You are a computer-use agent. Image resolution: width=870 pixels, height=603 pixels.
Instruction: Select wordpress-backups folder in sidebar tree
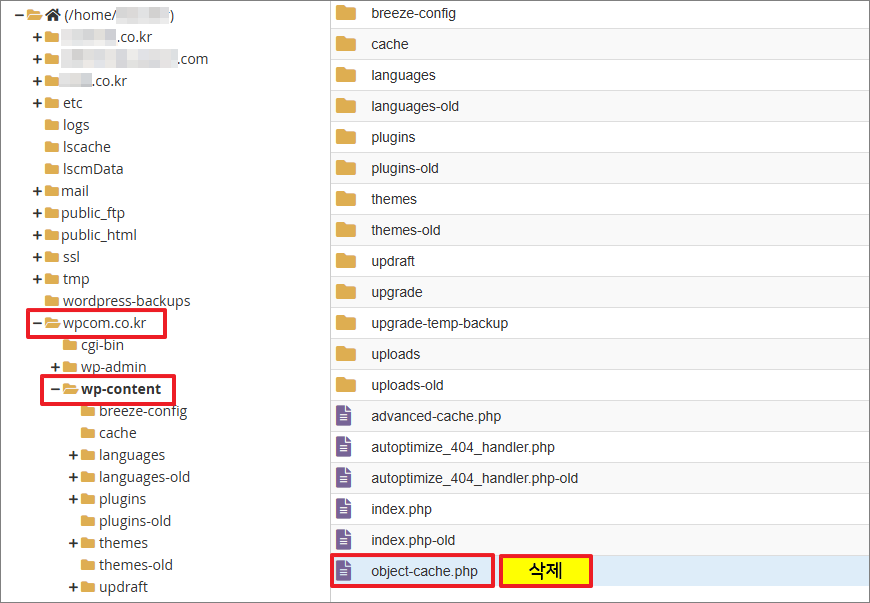pos(126,301)
